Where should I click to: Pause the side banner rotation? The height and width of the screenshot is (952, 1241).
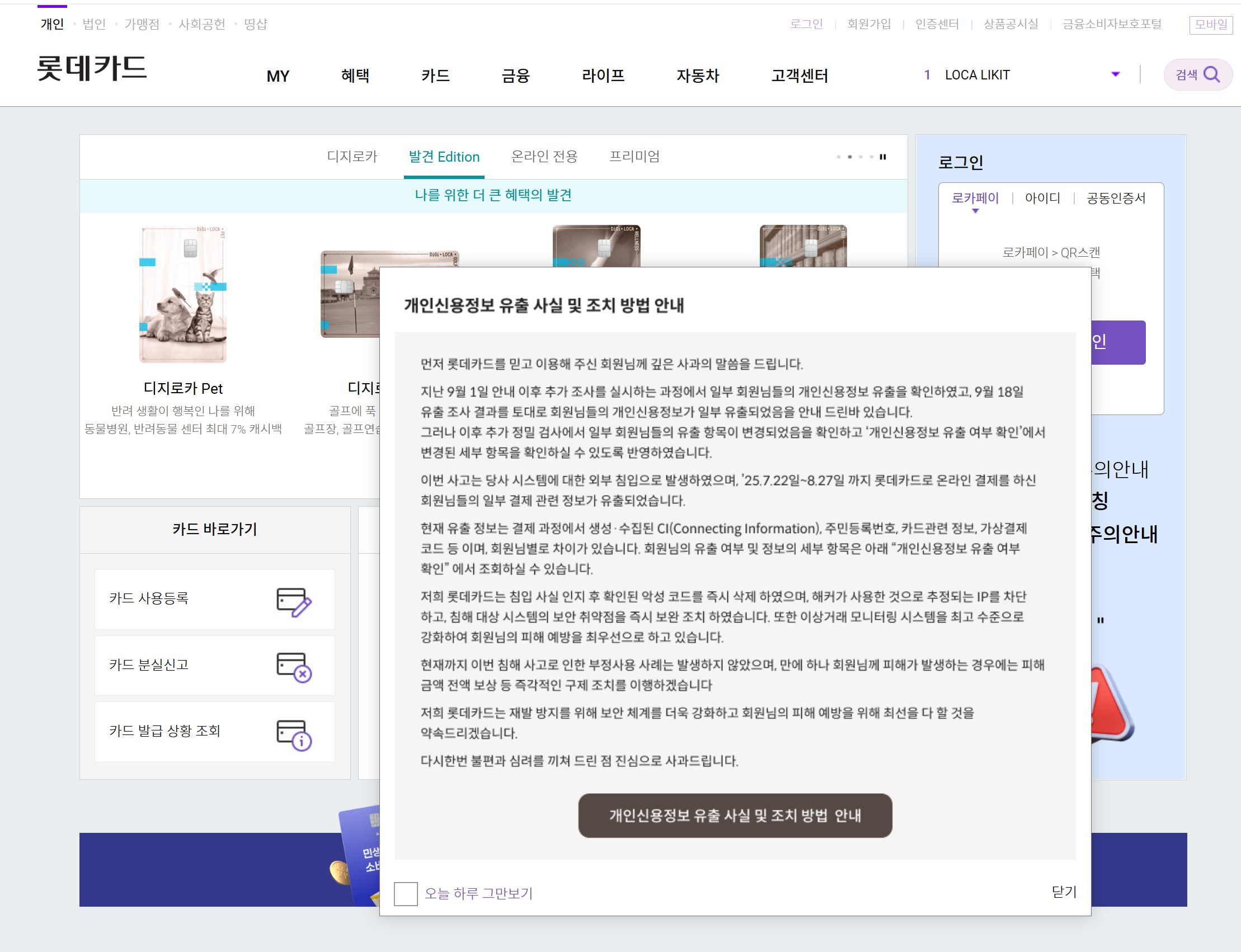[x=1101, y=620]
